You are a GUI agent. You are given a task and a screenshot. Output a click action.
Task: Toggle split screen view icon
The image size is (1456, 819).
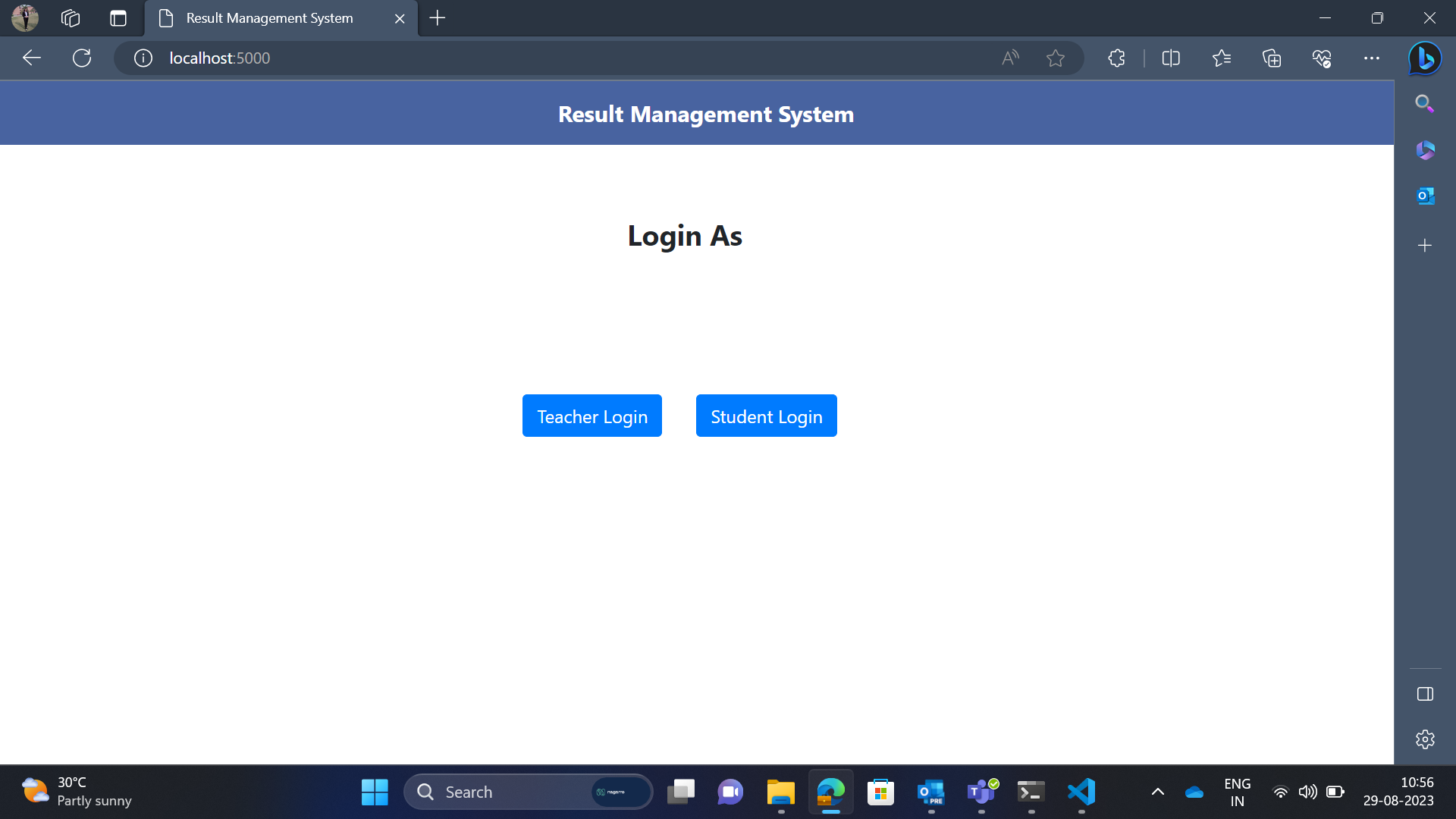[1171, 58]
